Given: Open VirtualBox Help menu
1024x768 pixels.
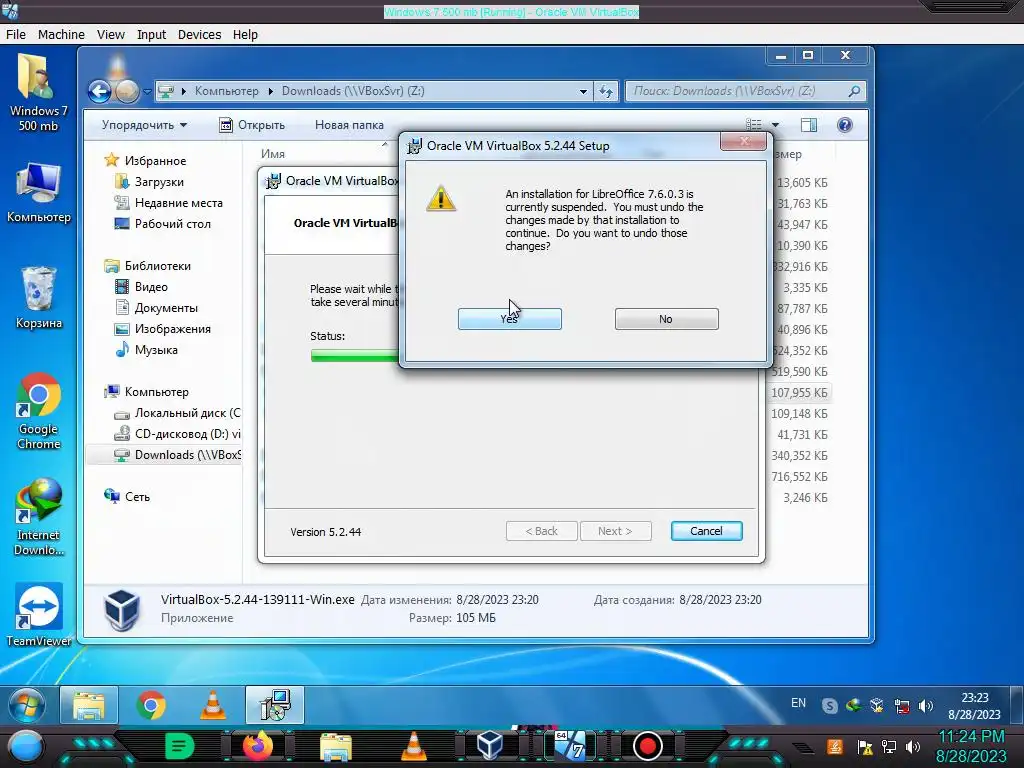Looking at the screenshot, I should tap(245, 35).
